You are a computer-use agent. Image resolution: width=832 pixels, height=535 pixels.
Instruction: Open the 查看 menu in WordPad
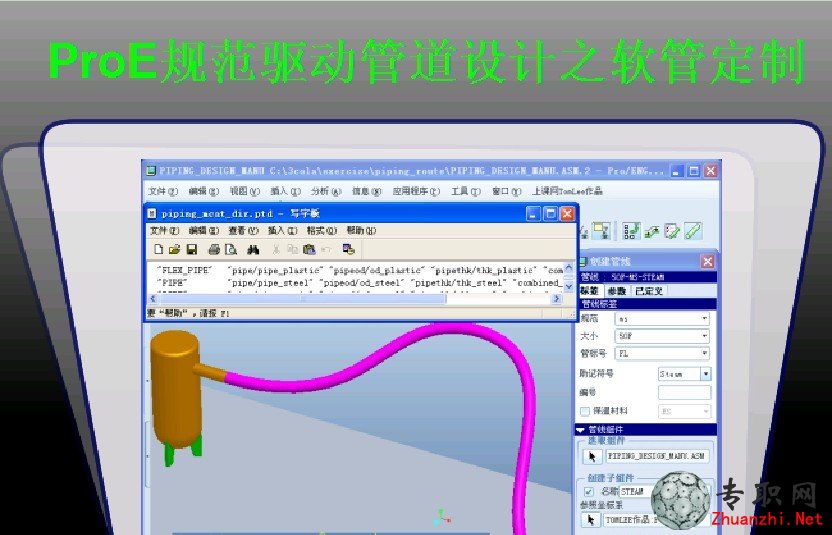[243, 230]
